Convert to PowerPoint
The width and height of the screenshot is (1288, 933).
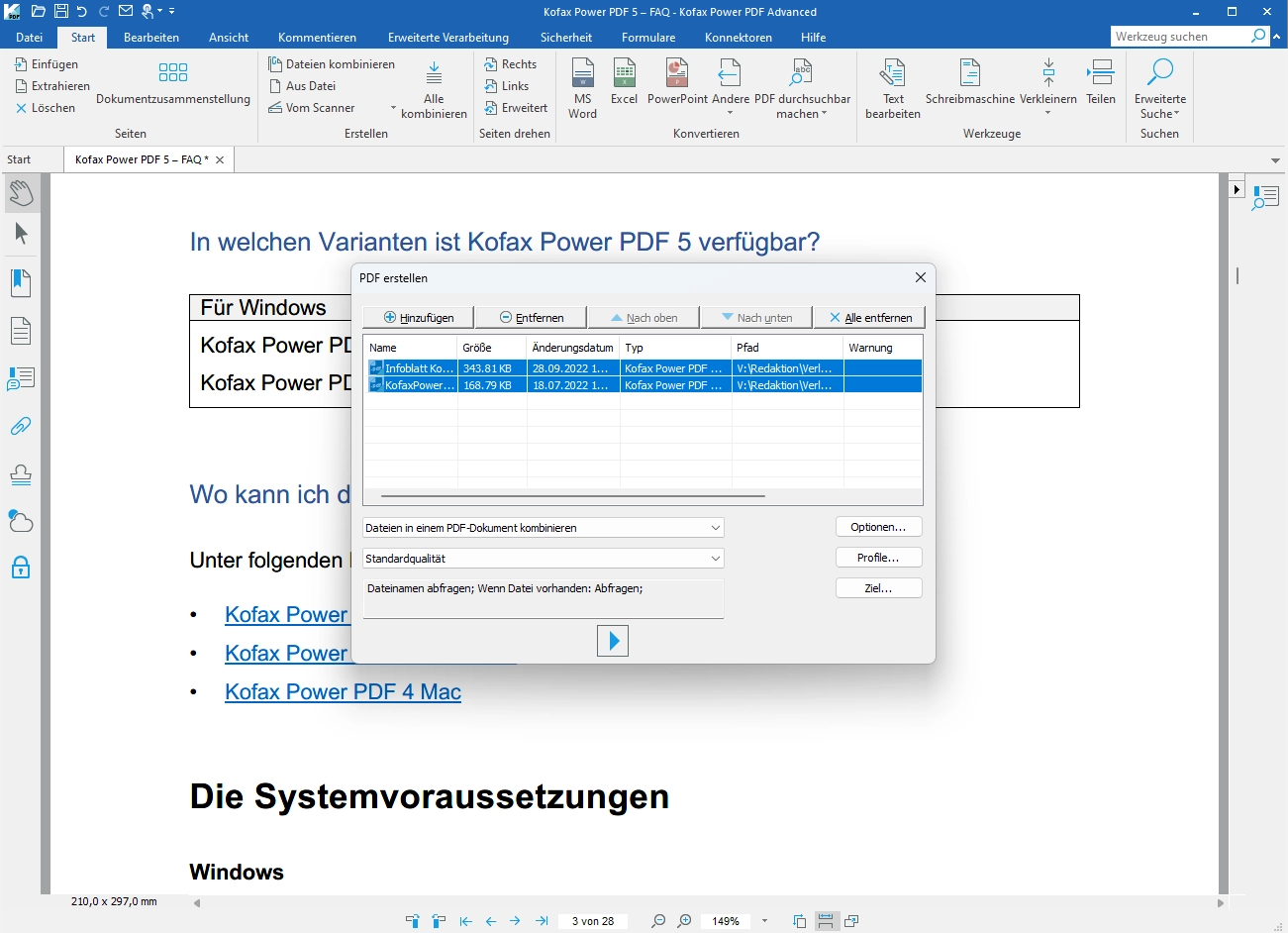[677, 81]
